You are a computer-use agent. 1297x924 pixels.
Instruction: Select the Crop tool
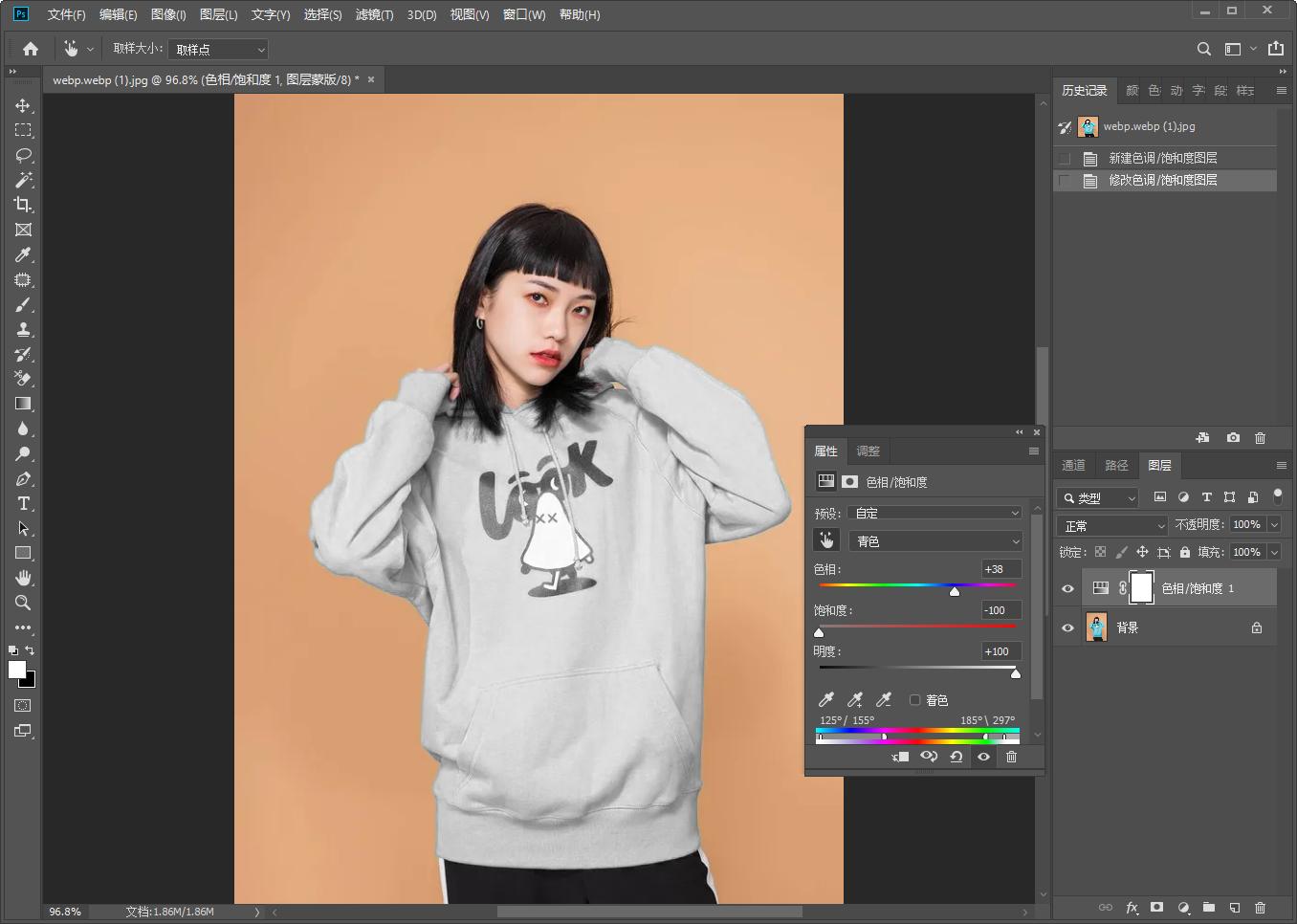point(23,205)
